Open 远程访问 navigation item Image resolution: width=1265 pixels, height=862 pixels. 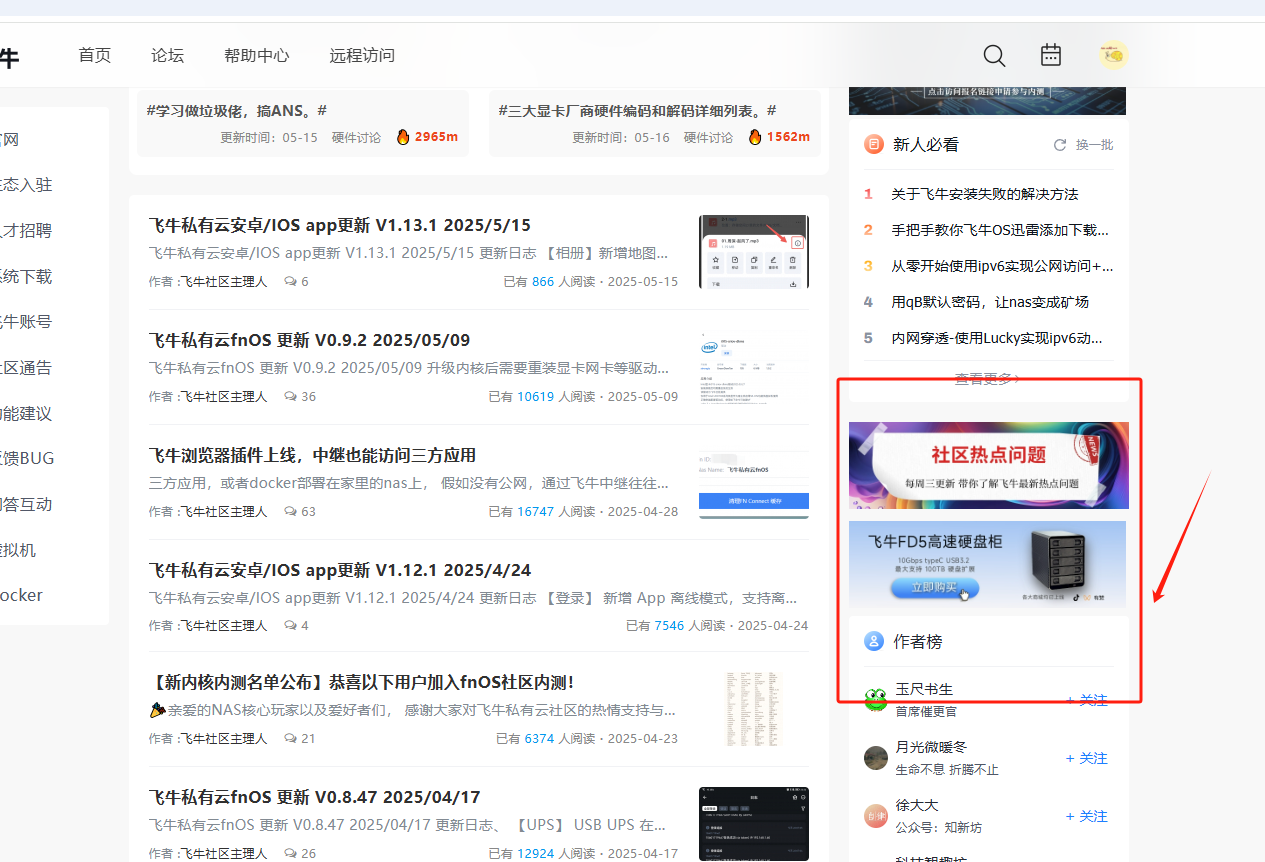[x=362, y=55]
